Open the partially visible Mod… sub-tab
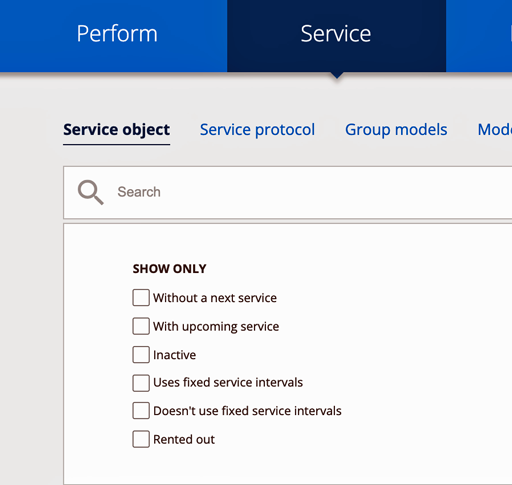512x485 pixels. [x=495, y=130]
